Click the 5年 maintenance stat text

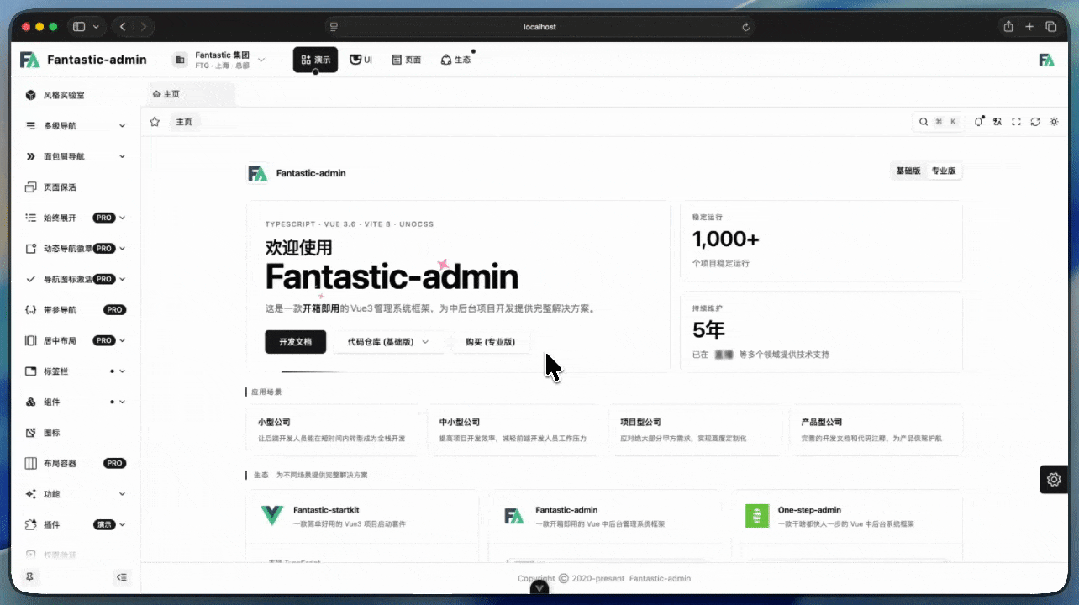tap(708, 330)
